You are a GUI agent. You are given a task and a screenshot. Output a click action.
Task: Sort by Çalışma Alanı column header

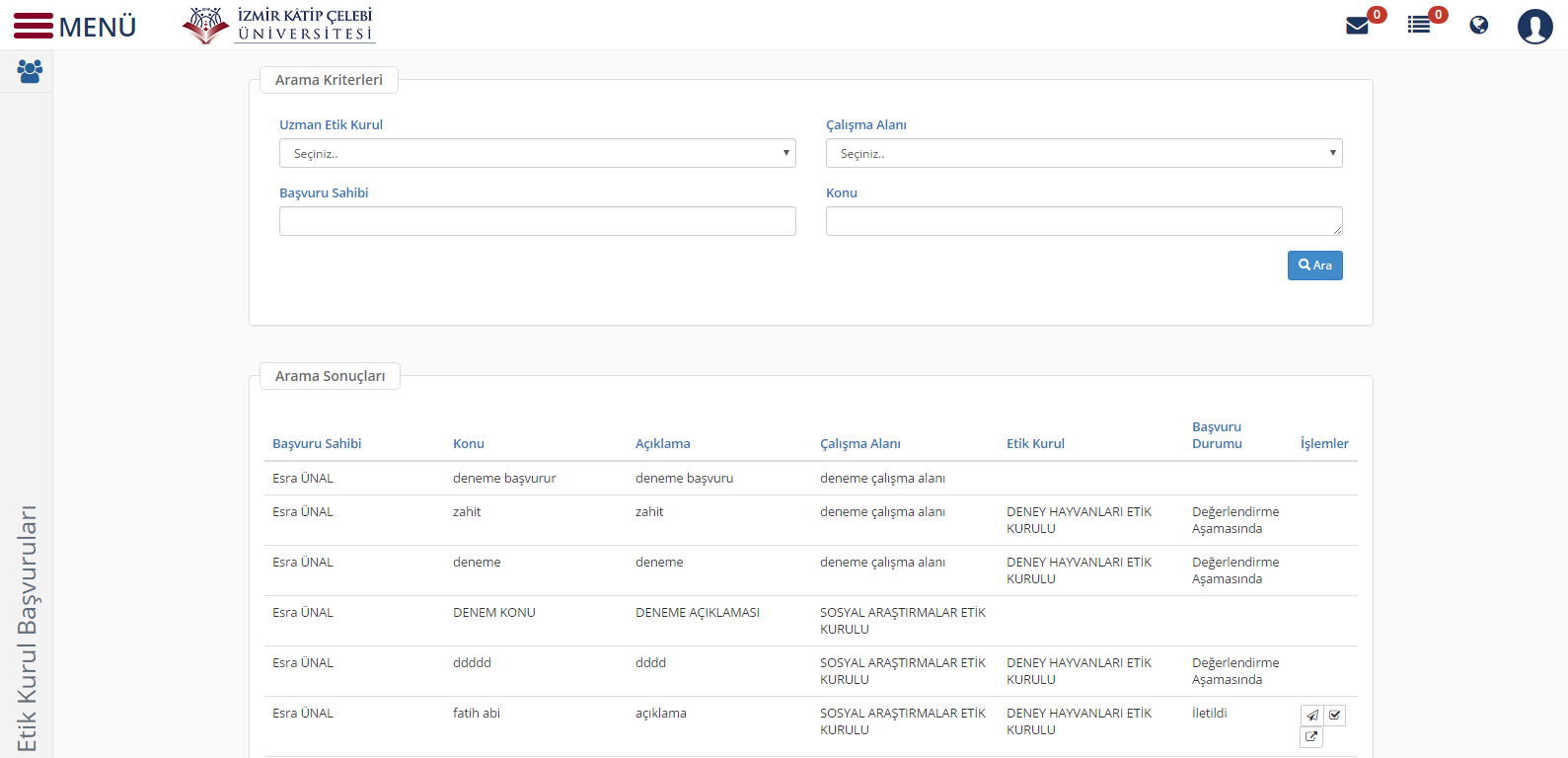pos(860,444)
